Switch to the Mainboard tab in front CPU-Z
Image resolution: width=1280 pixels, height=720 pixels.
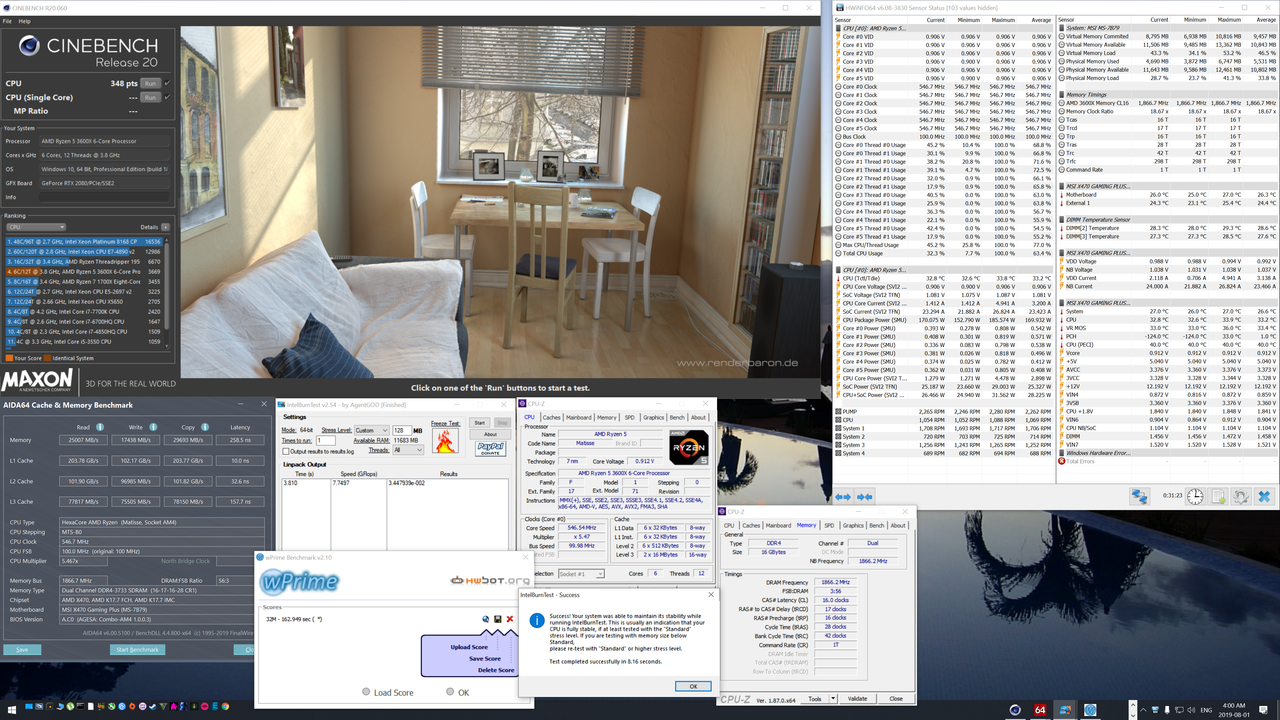[x=579, y=417]
